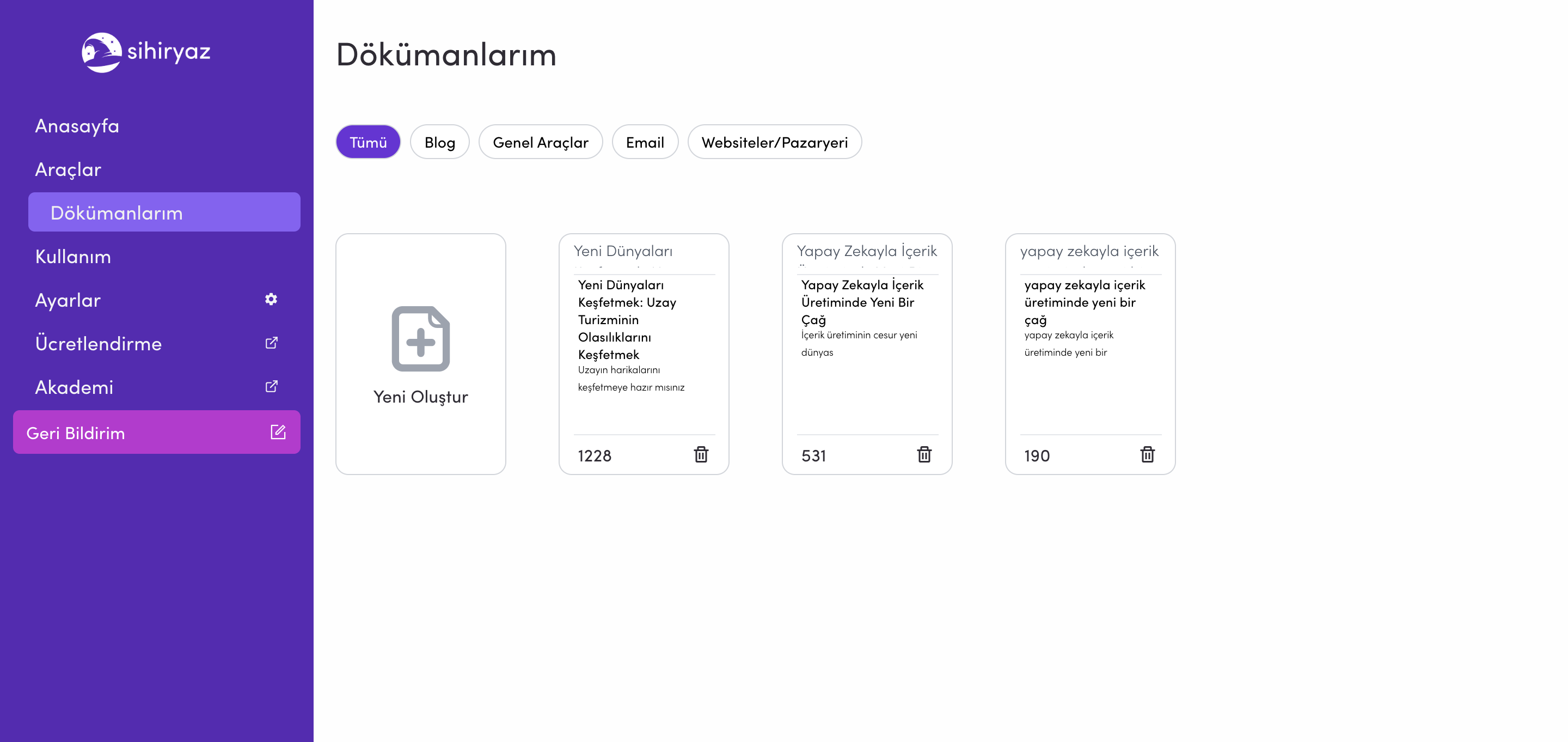The image size is (1568, 742).
Task: Click the Geri Bildirim edit icon
Action: pyautogui.click(x=278, y=432)
